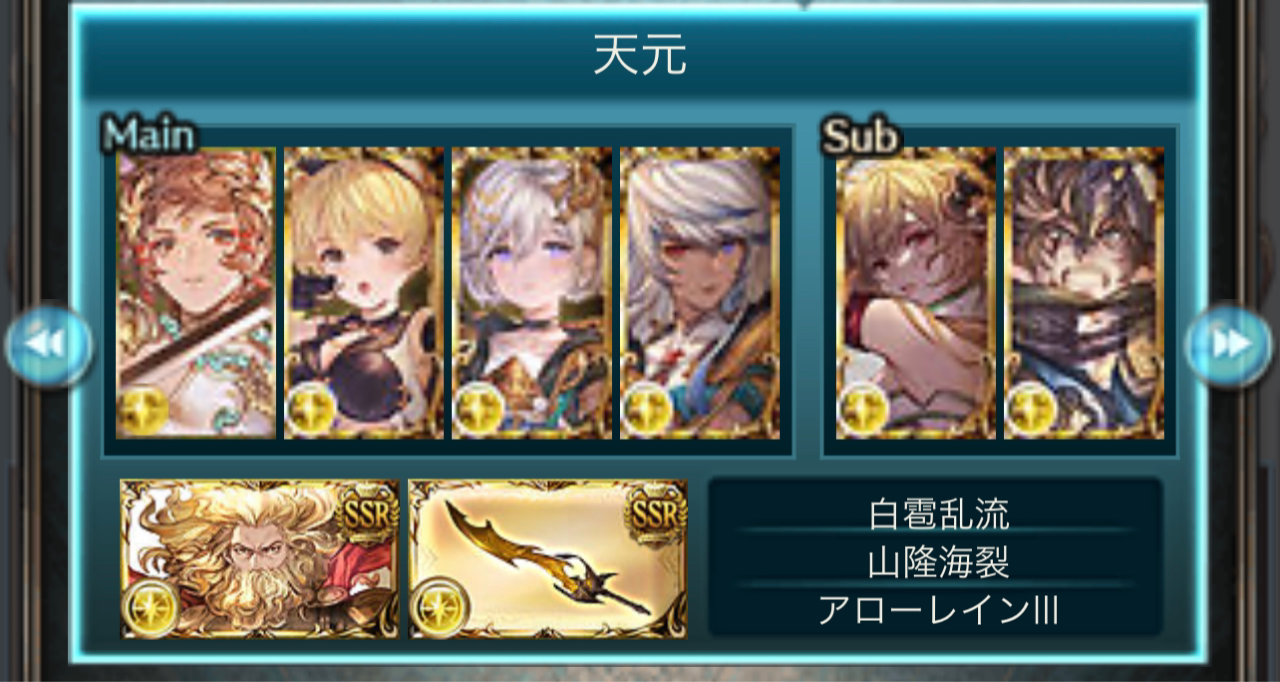Image resolution: width=1280 pixels, height=682 pixels.
Task: Click the SSR badge on the weapon
Action: coord(654,514)
